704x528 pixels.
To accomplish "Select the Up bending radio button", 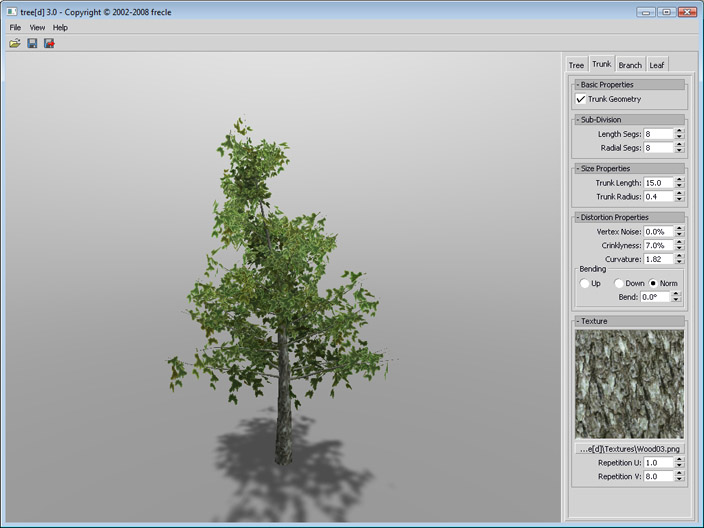I will click(x=584, y=283).
